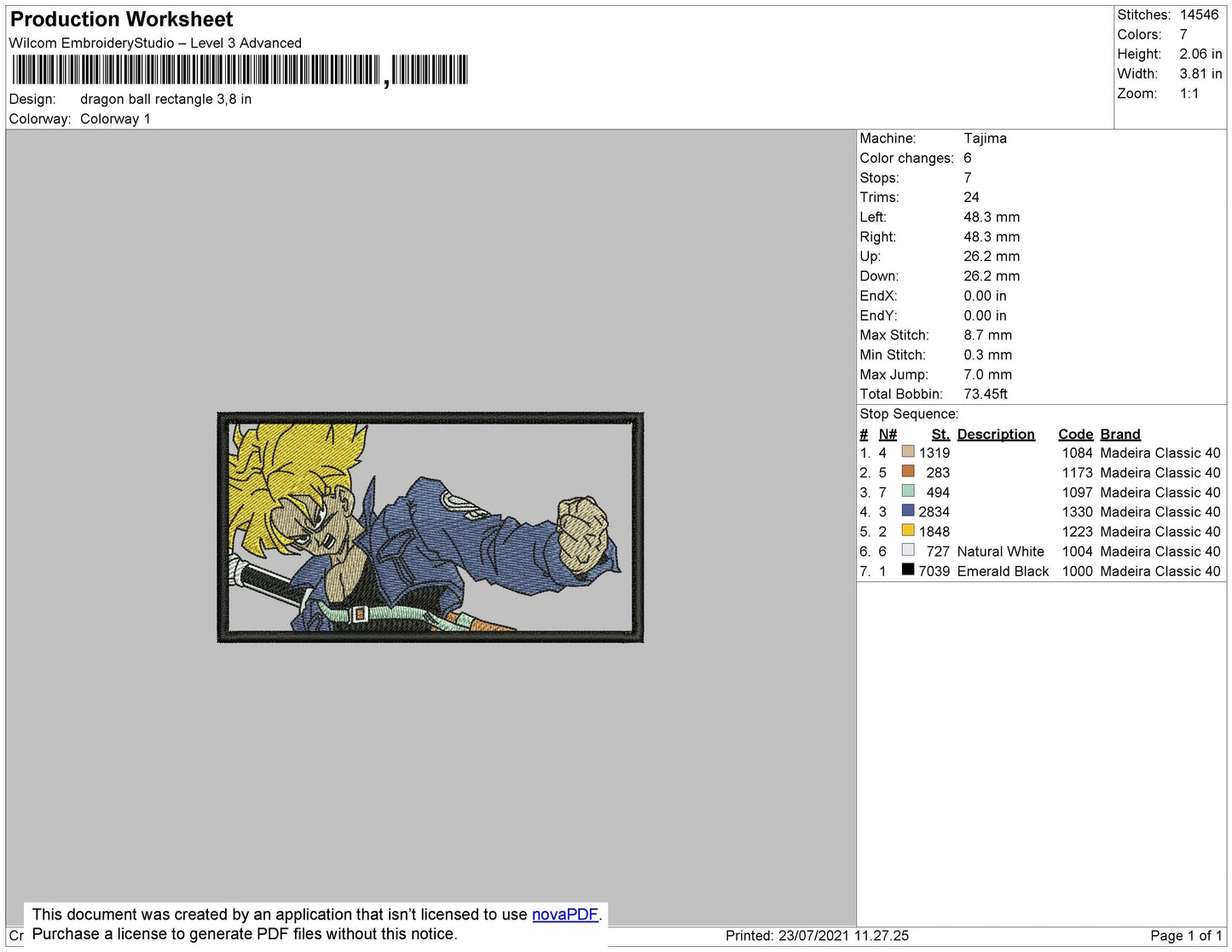1232x952 pixels.
Task: Click the Machine value Tajima
Action: tap(985, 138)
